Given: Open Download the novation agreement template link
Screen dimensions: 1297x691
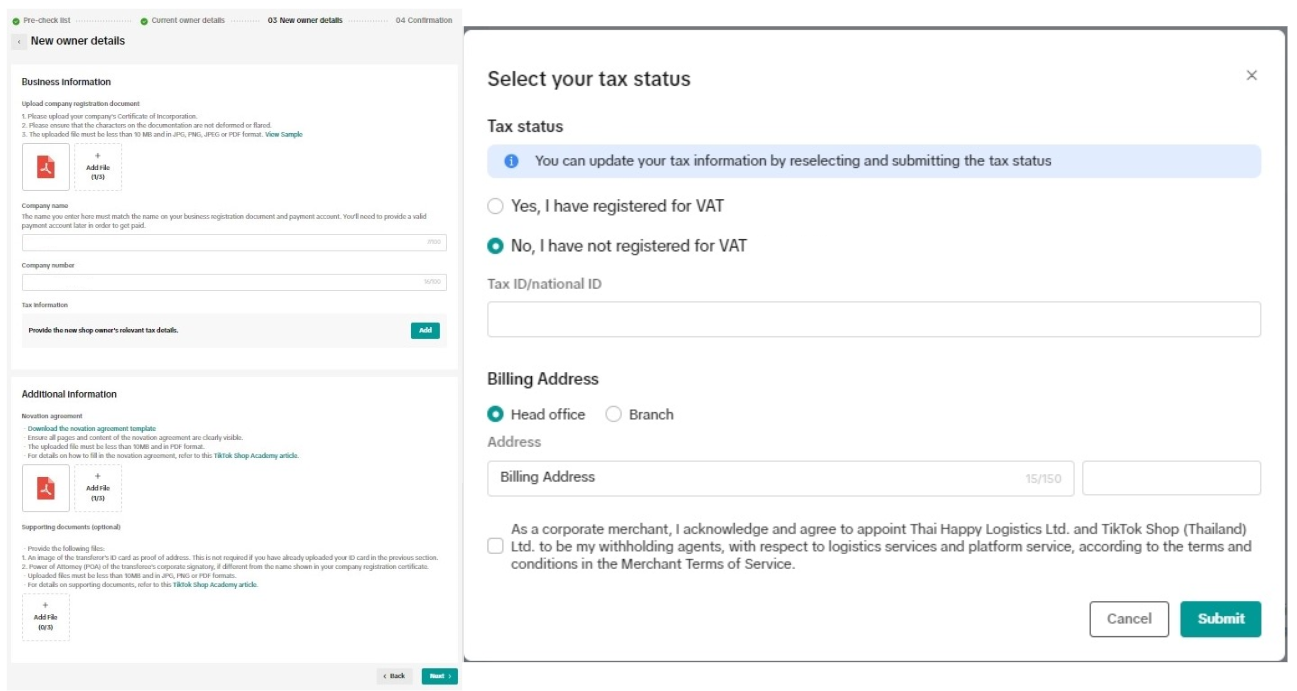Looking at the screenshot, I should (x=92, y=428).
